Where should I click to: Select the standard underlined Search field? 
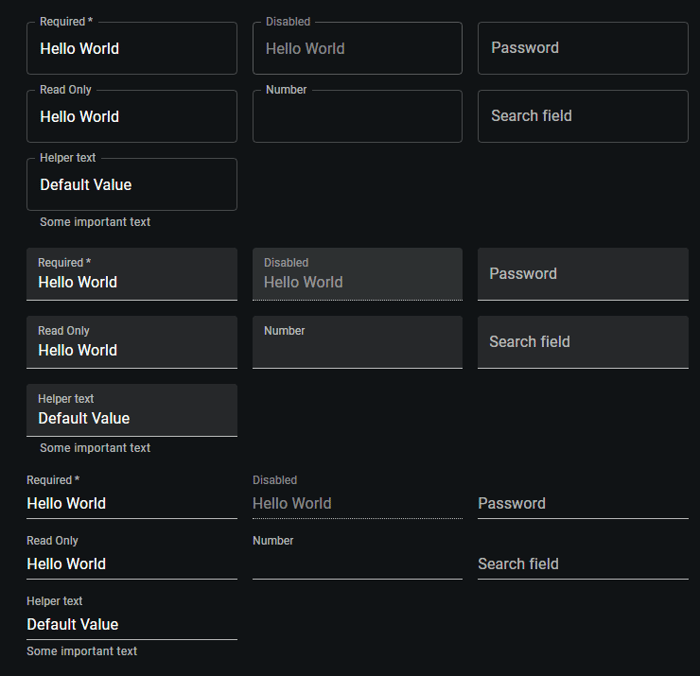coord(583,564)
